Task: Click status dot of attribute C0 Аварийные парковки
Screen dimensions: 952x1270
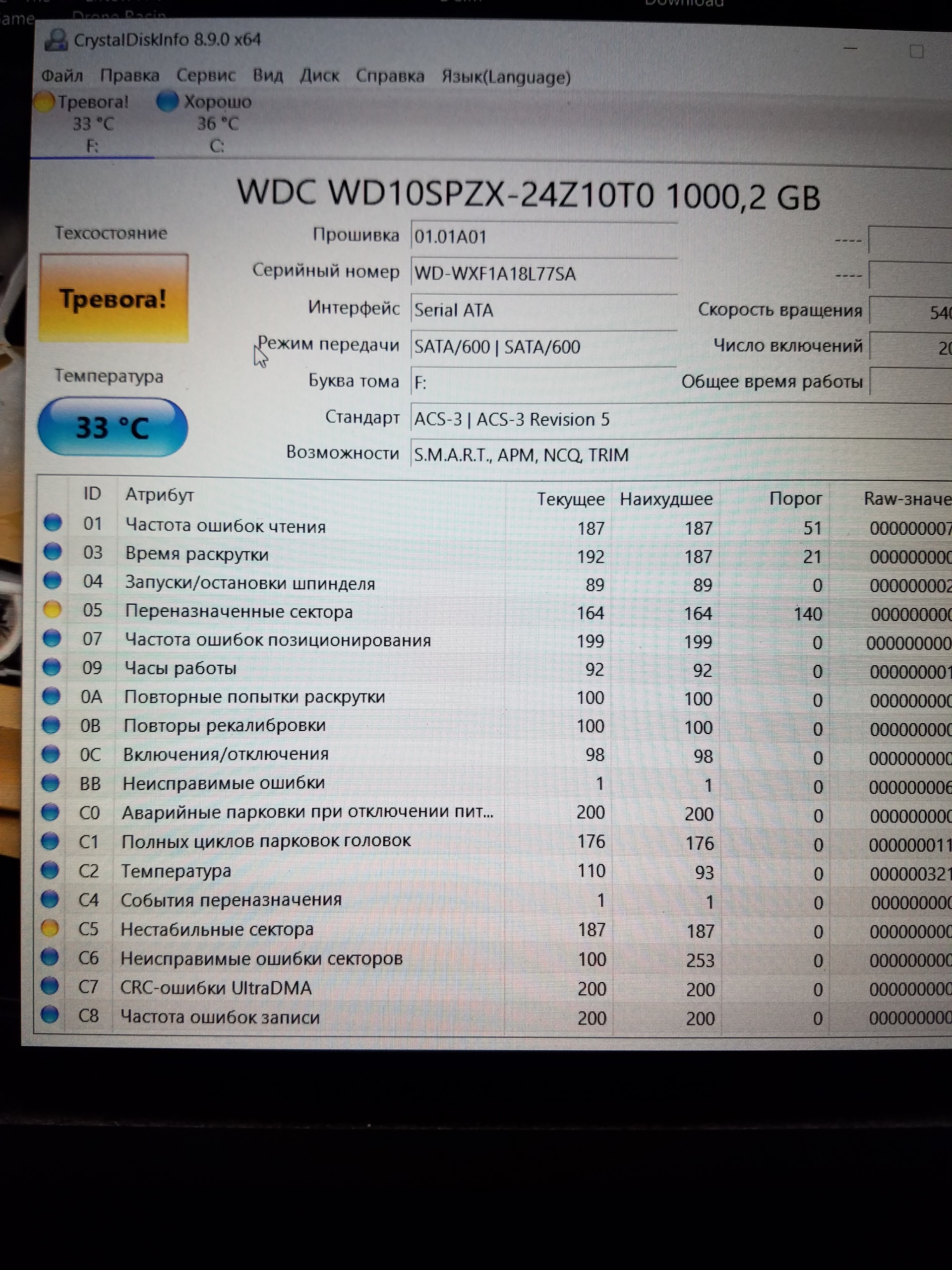Action: point(51,812)
